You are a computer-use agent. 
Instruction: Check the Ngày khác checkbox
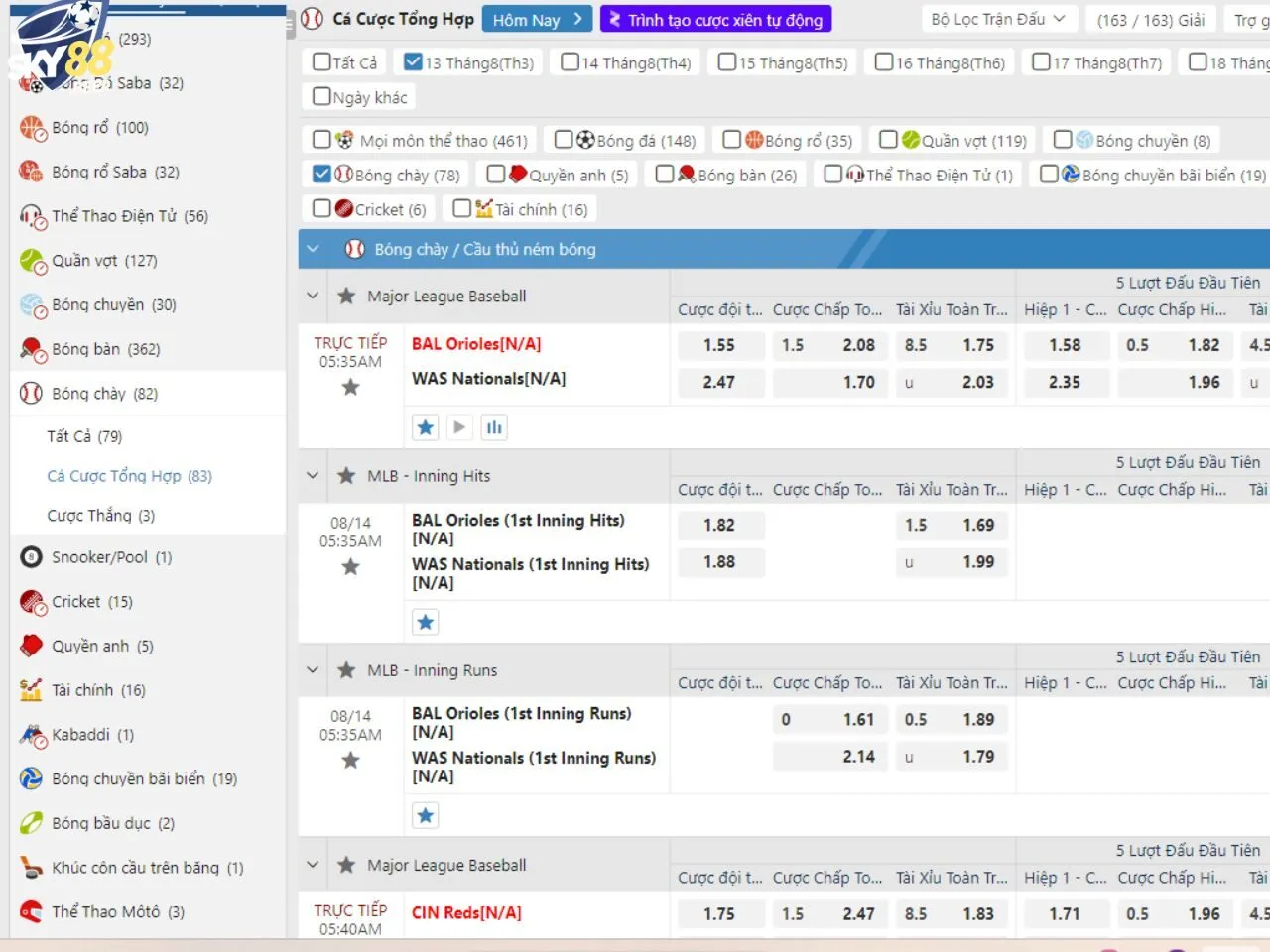pos(321,96)
